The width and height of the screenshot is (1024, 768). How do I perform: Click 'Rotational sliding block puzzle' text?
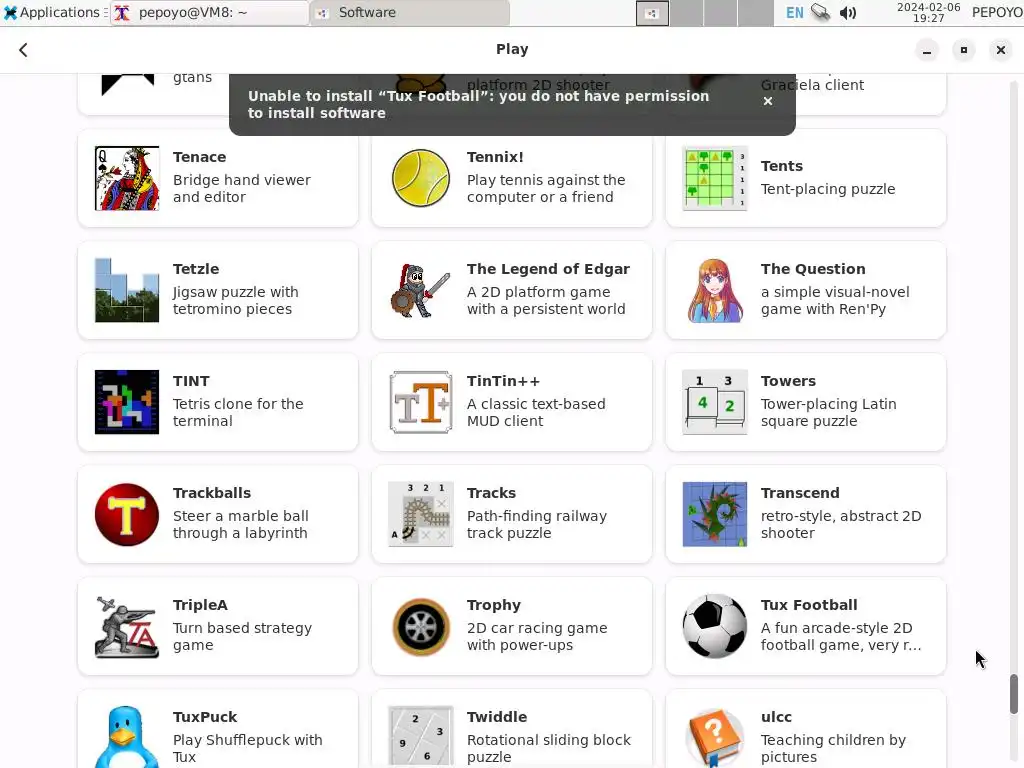tap(549, 748)
